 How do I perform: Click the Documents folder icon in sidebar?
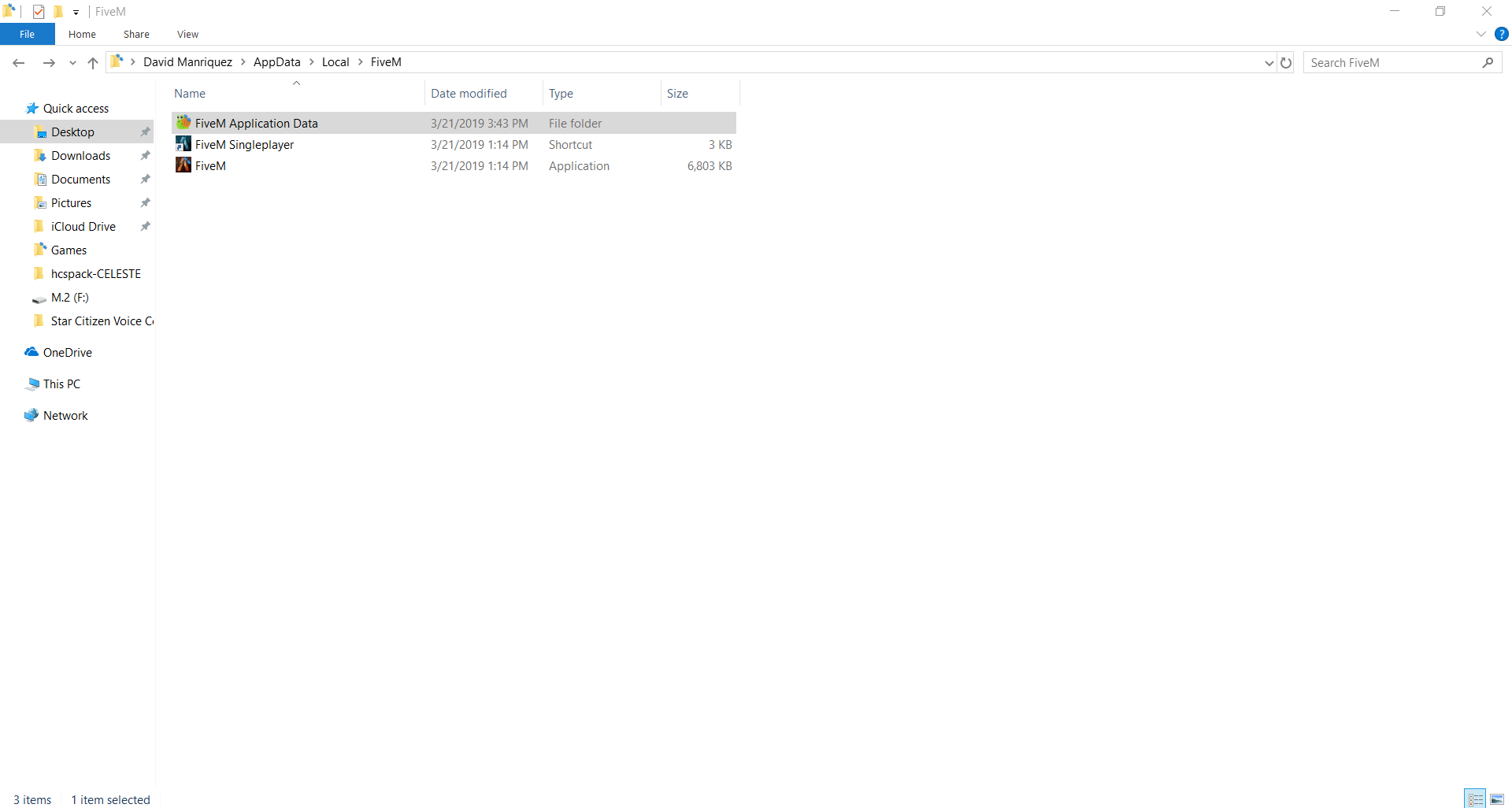pos(41,180)
